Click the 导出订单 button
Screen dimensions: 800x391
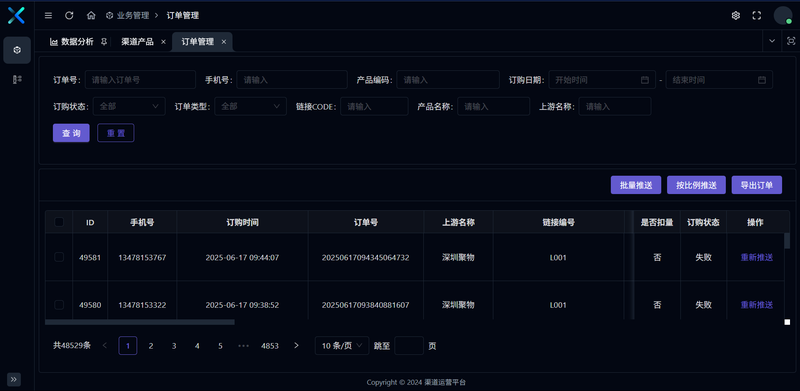tap(757, 185)
